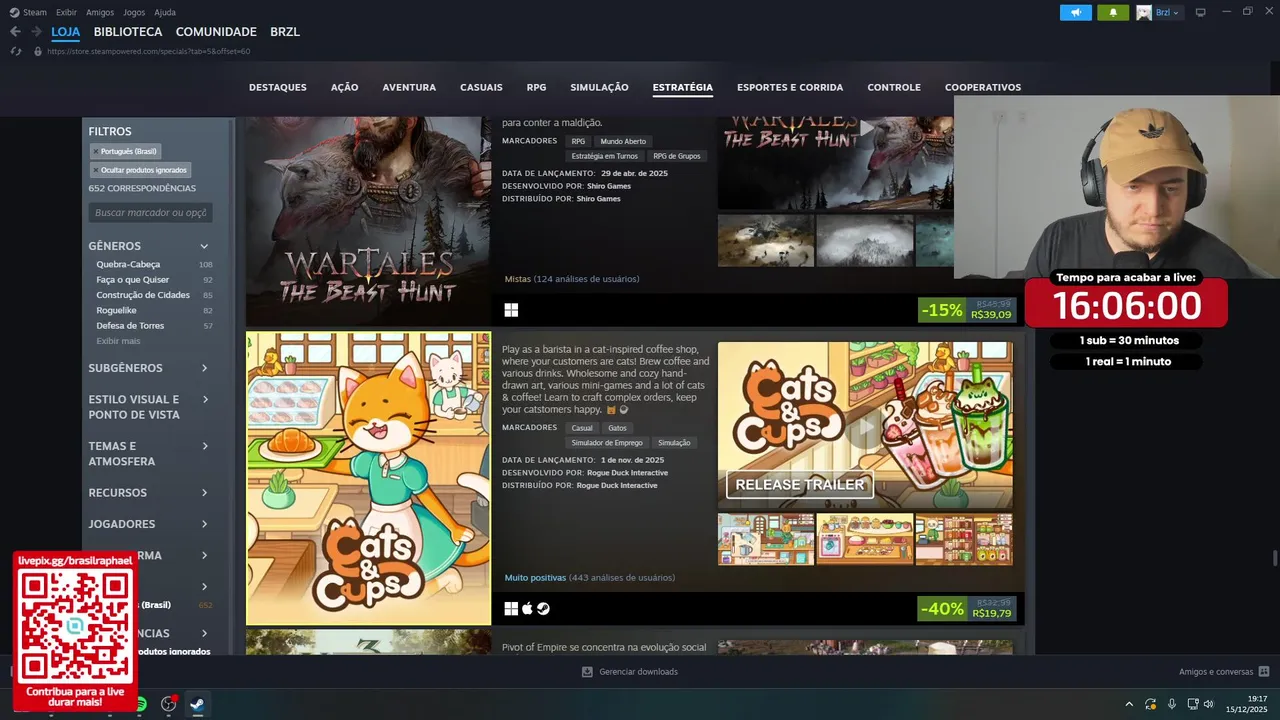The width and height of the screenshot is (1280, 720).
Task: Open Gerenciar downloads
Action: point(630,672)
